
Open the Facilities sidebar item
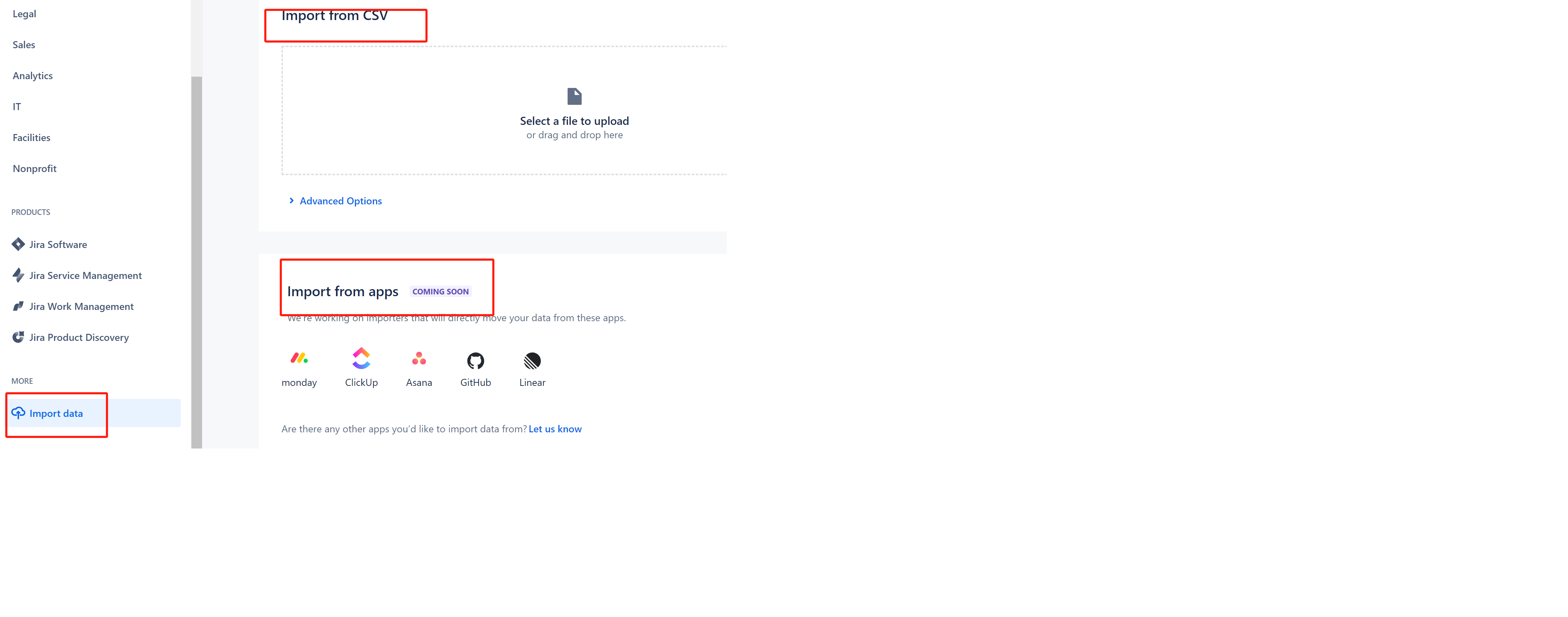click(x=31, y=137)
